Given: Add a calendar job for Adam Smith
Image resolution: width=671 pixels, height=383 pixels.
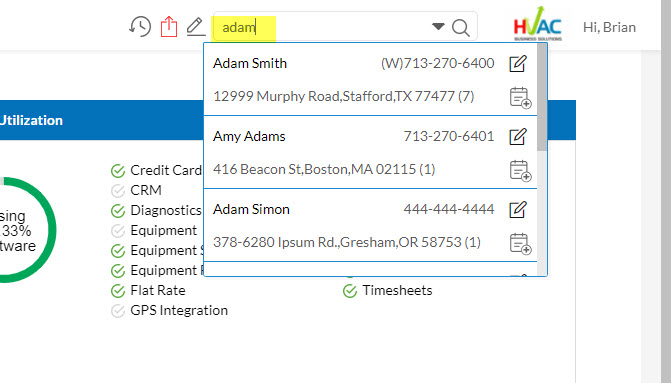Looking at the screenshot, I should click(520, 98).
